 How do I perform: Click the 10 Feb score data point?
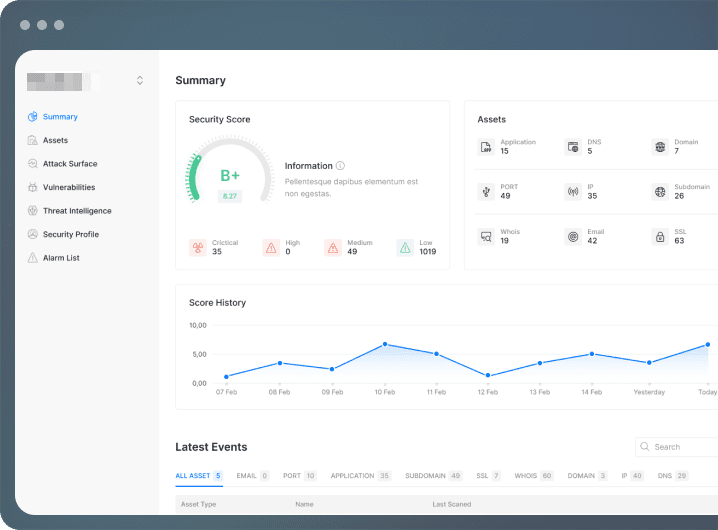tap(385, 344)
